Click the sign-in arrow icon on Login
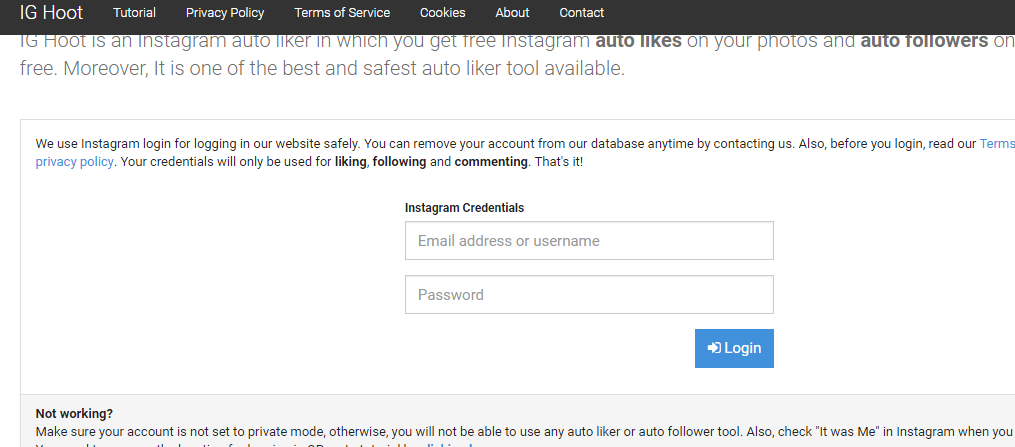 click(x=714, y=348)
